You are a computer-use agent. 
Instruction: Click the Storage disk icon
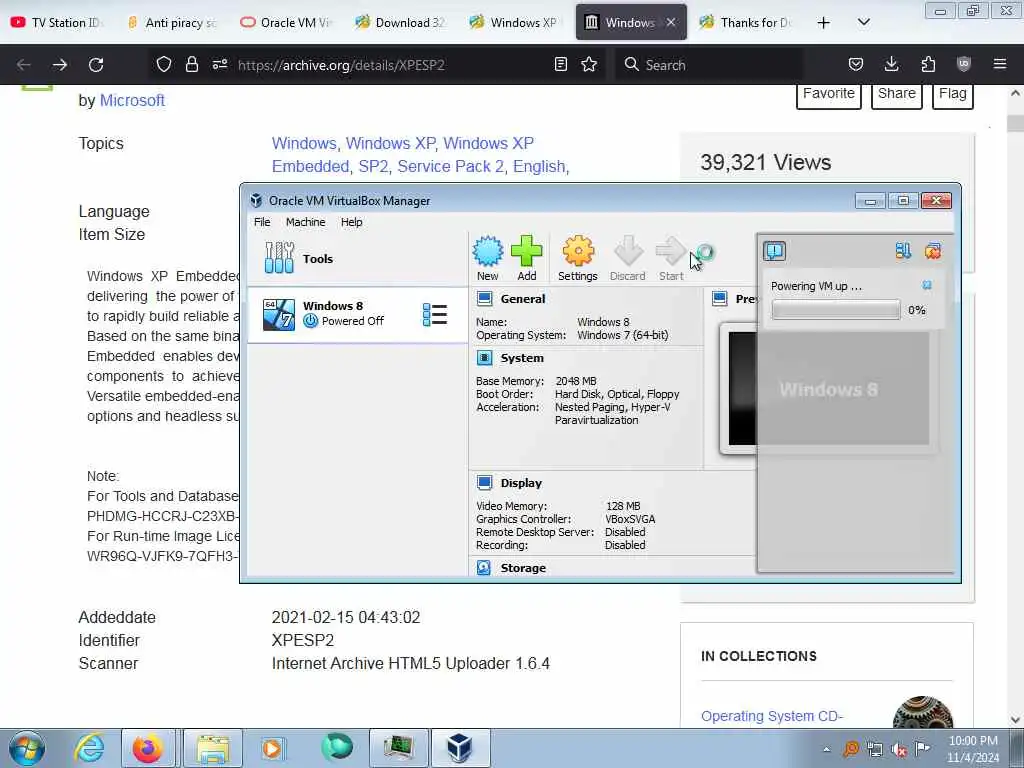484,568
